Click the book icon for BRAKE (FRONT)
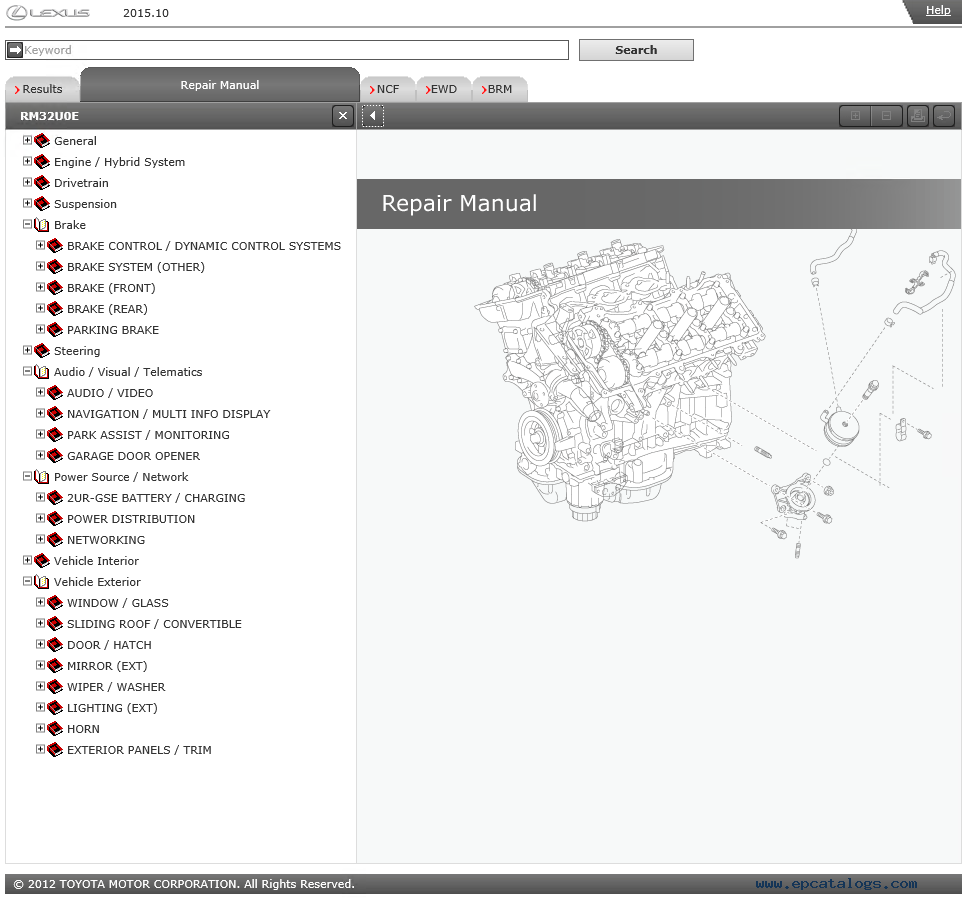 55,288
